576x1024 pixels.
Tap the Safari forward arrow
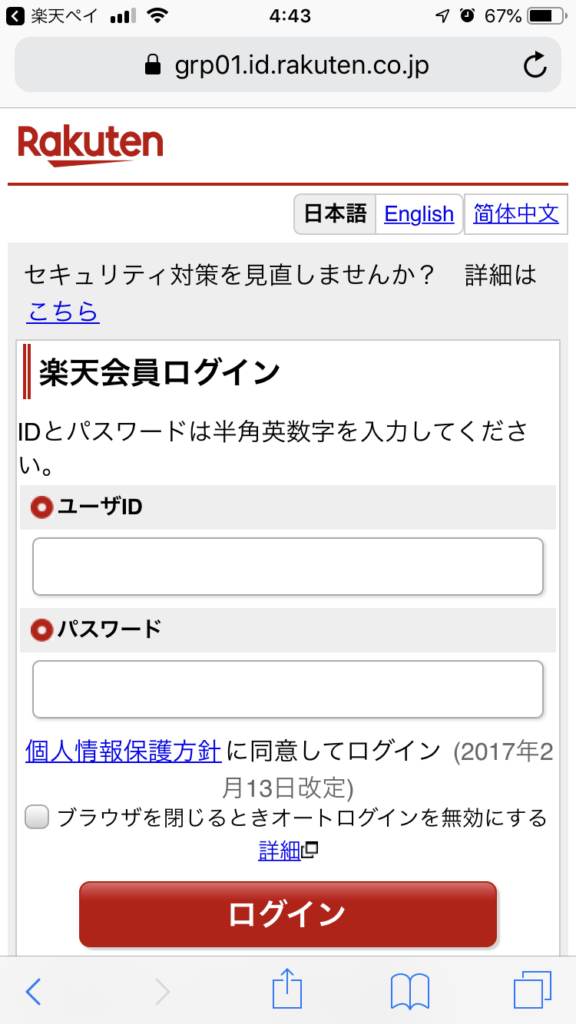(162, 991)
